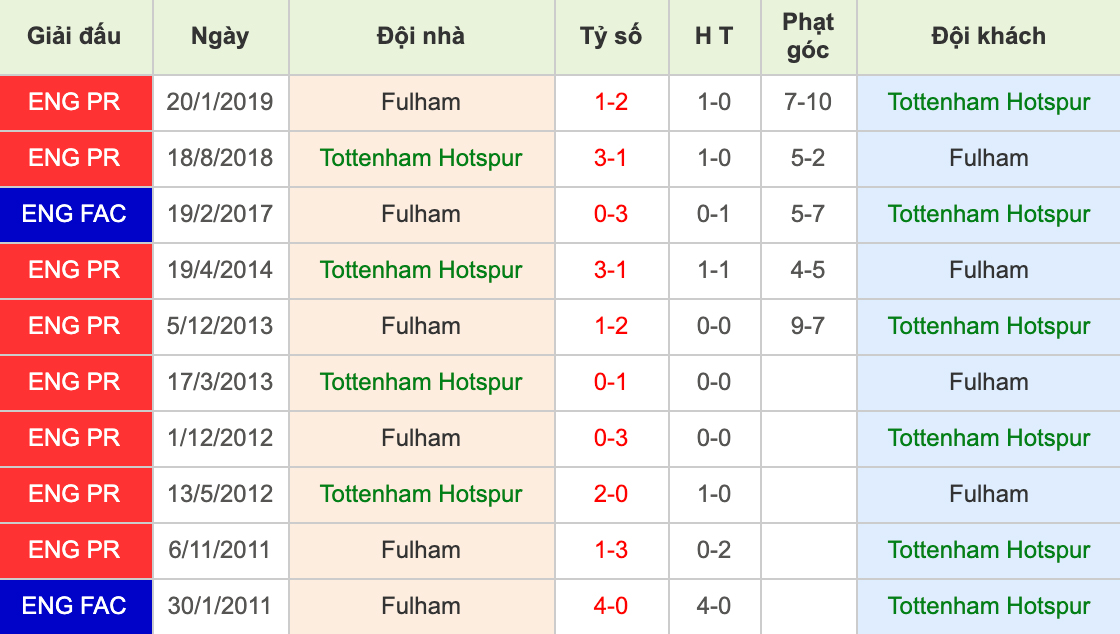The width and height of the screenshot is (1120, 634).
Task: Click Tottenham Hotspur away team on 5/12/2013
Action: (x=988, y=326)
